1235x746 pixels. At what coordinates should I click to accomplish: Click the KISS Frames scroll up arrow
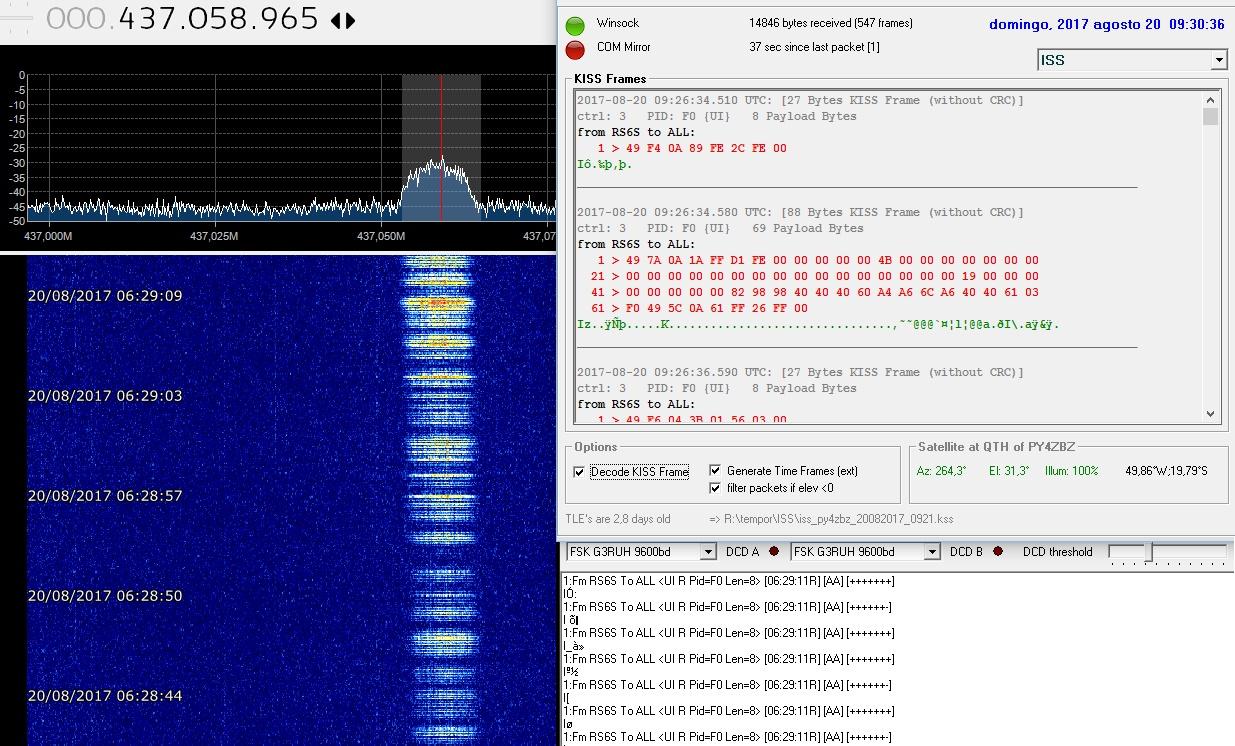1211,99
